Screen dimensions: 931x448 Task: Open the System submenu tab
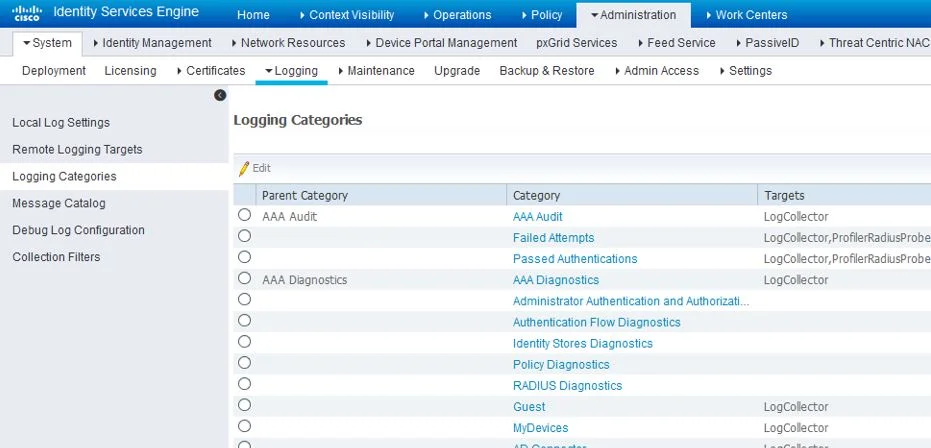pyautogui.click(x=48, y=43)
